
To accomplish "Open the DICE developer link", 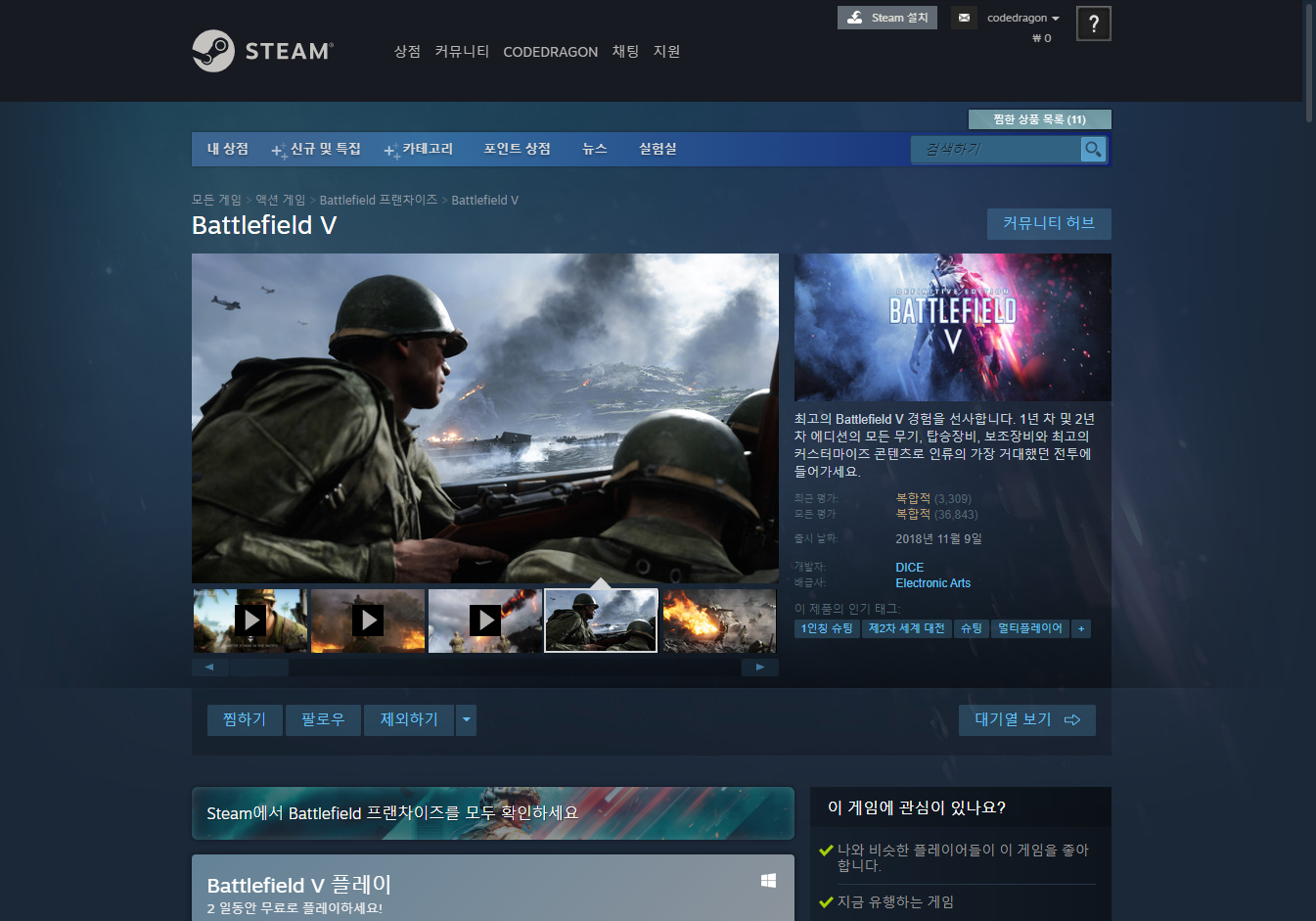I will [x=910, y=568].
